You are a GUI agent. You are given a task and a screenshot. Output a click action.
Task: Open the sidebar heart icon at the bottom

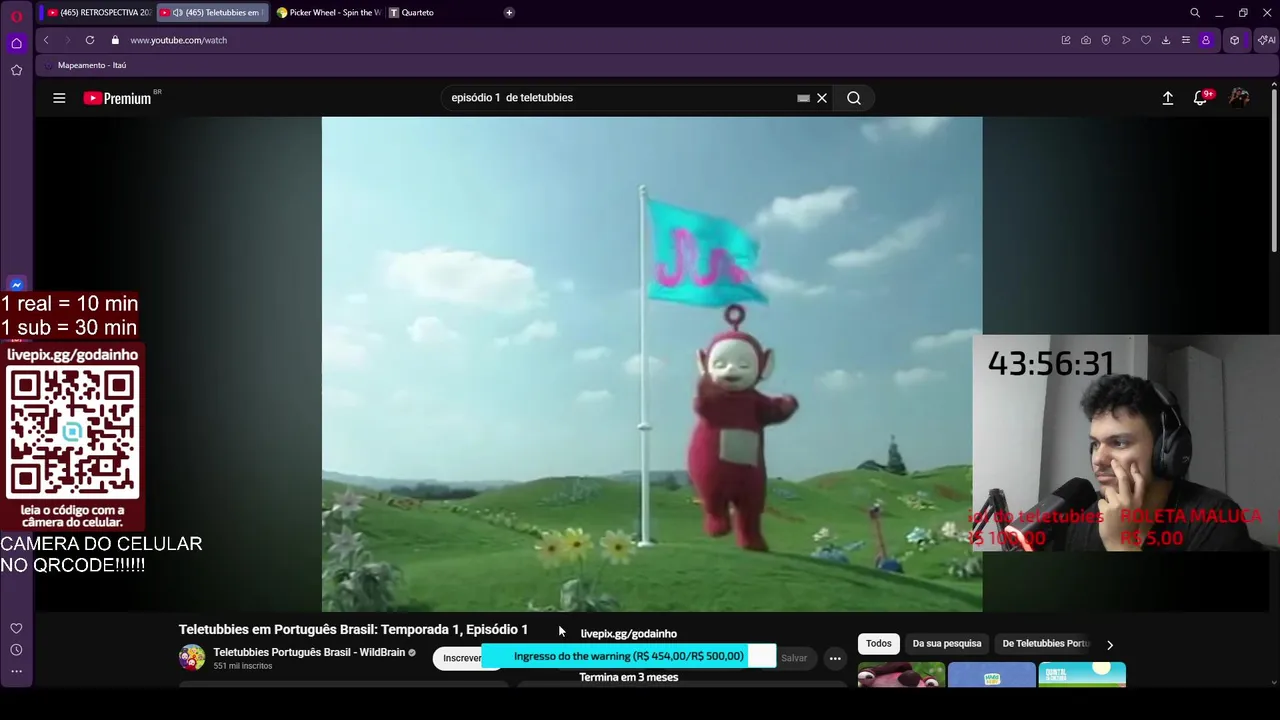16,628
